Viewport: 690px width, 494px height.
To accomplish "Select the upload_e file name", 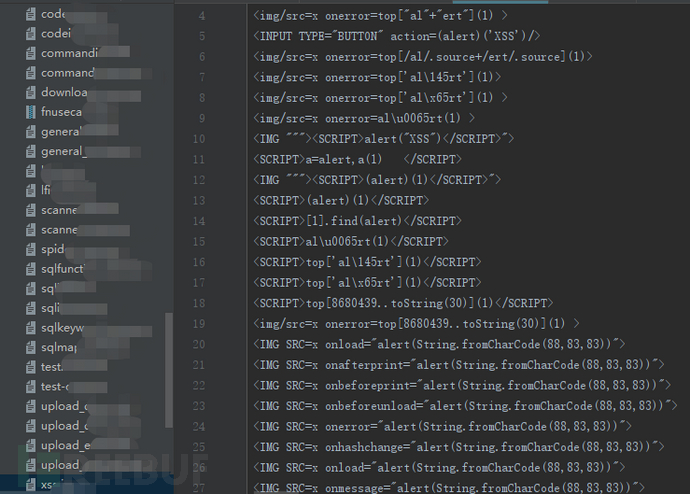I will [x=66, y=445].
